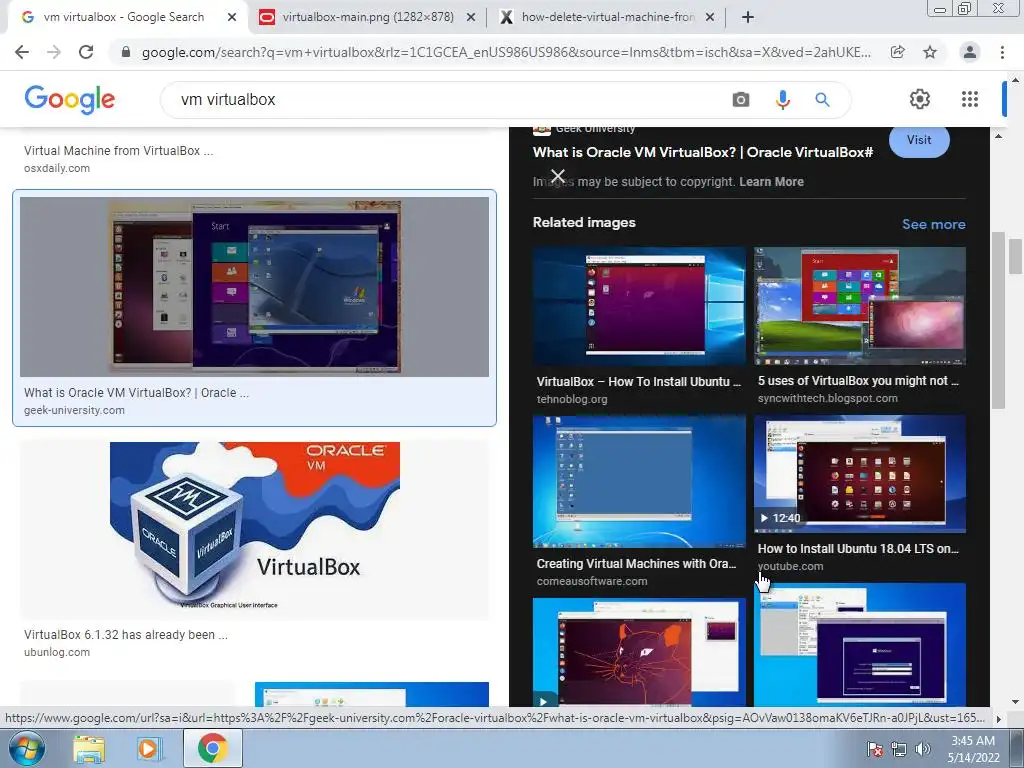1024x768 pixels.
Task: Open the preview title What is Oracle VM VirtualBox
Action: pos(703,152)
